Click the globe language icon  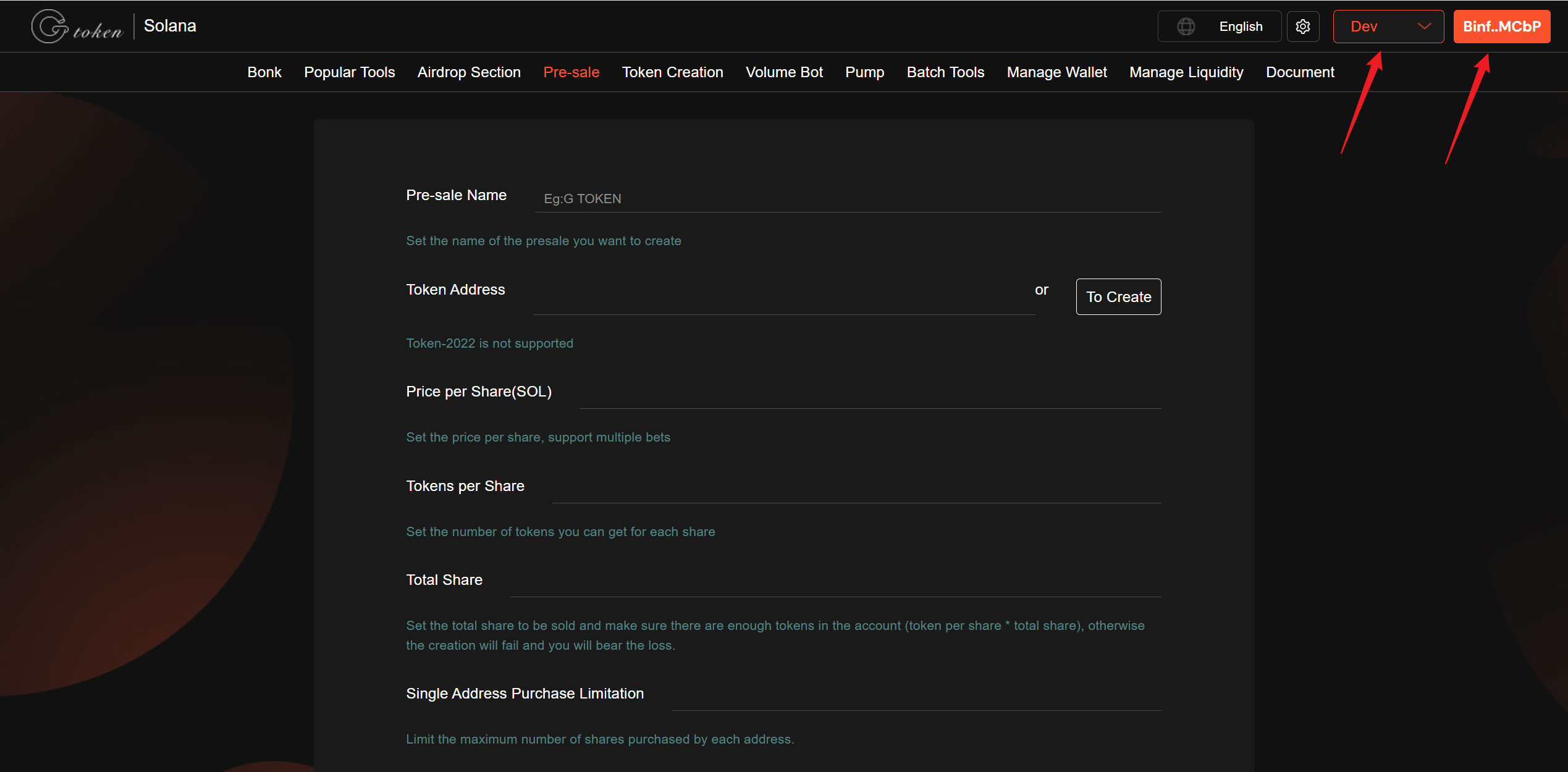(x=1186, y=27)
